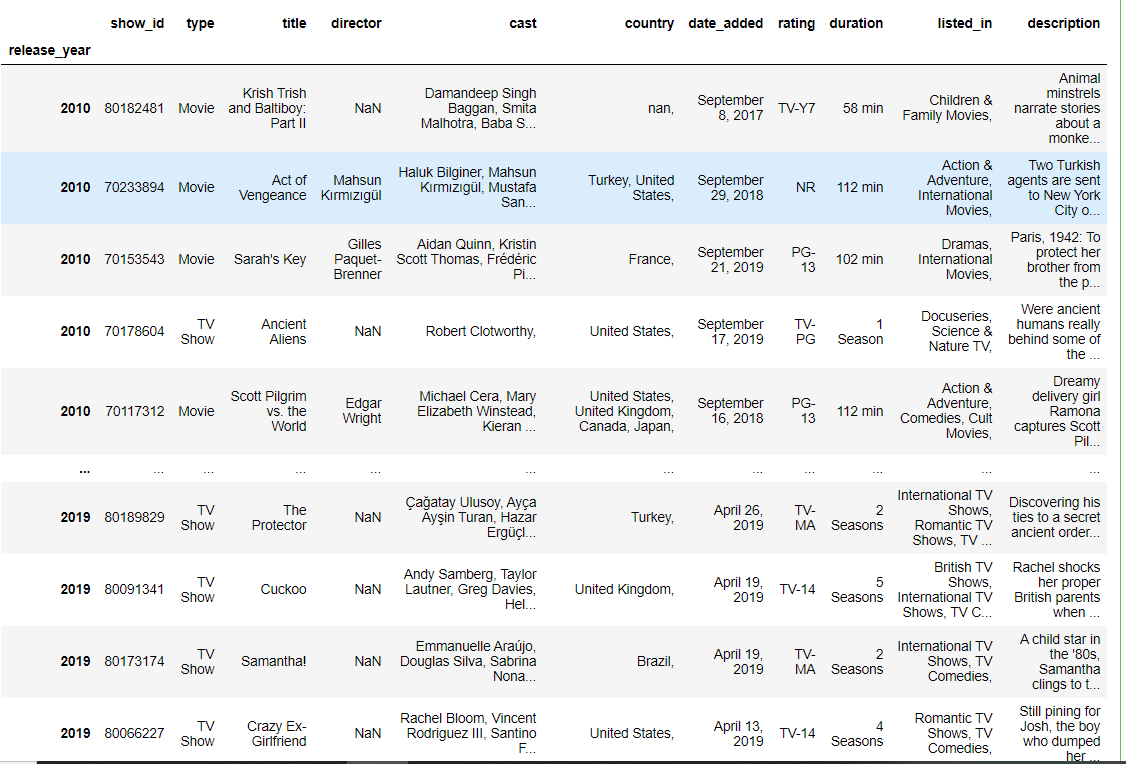Click date 'September 8, 2017'
1126x764 pixels.
[x=730, y=108]
